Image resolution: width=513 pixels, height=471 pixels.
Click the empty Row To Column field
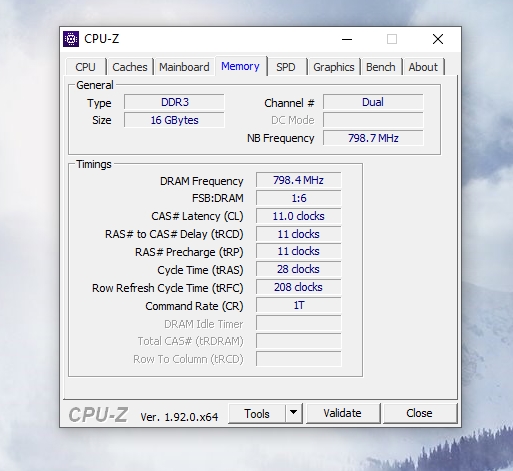(x=299, y=359)
